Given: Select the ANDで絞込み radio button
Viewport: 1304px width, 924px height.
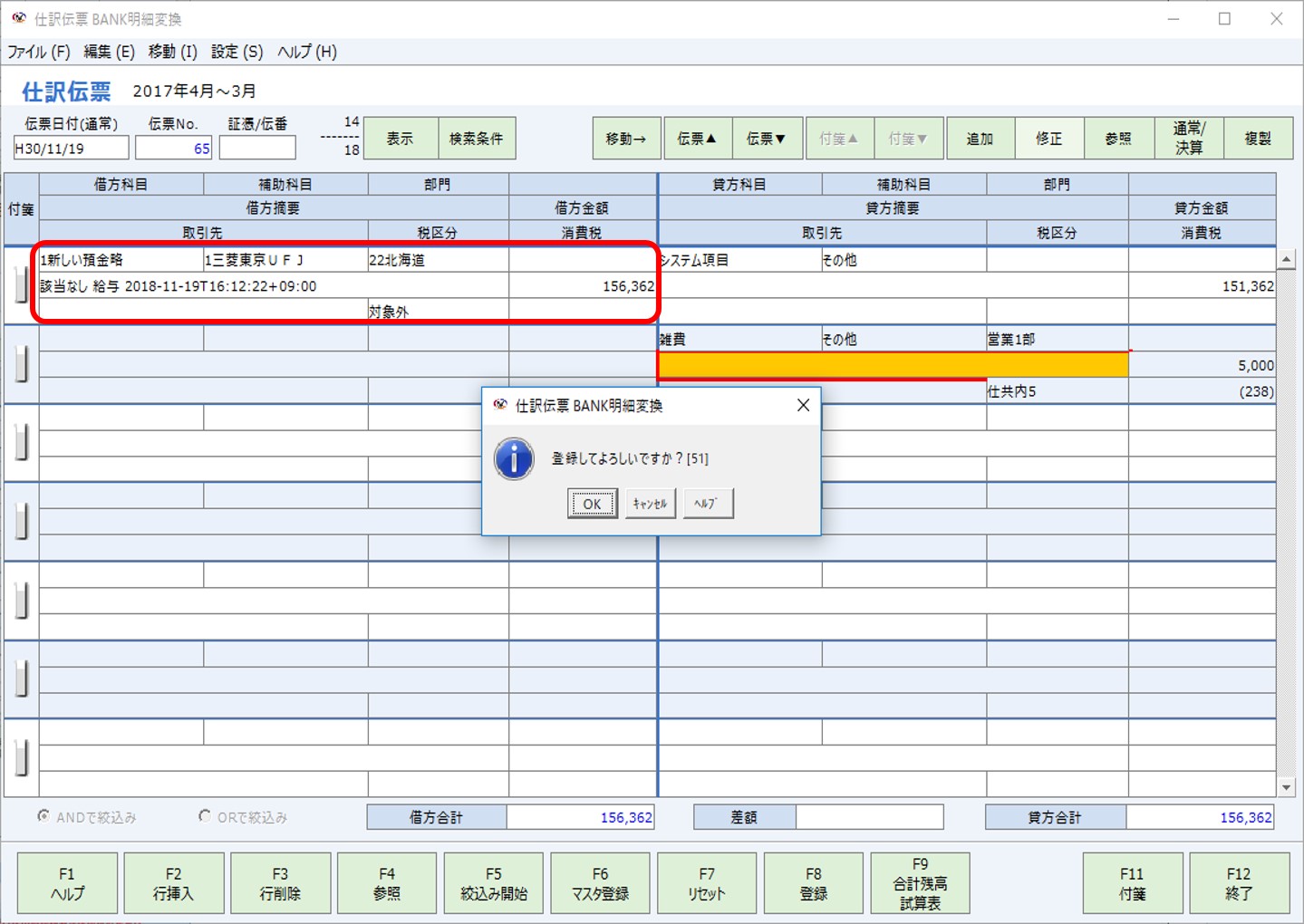Looking at the screenshot, I should [43, 816].
